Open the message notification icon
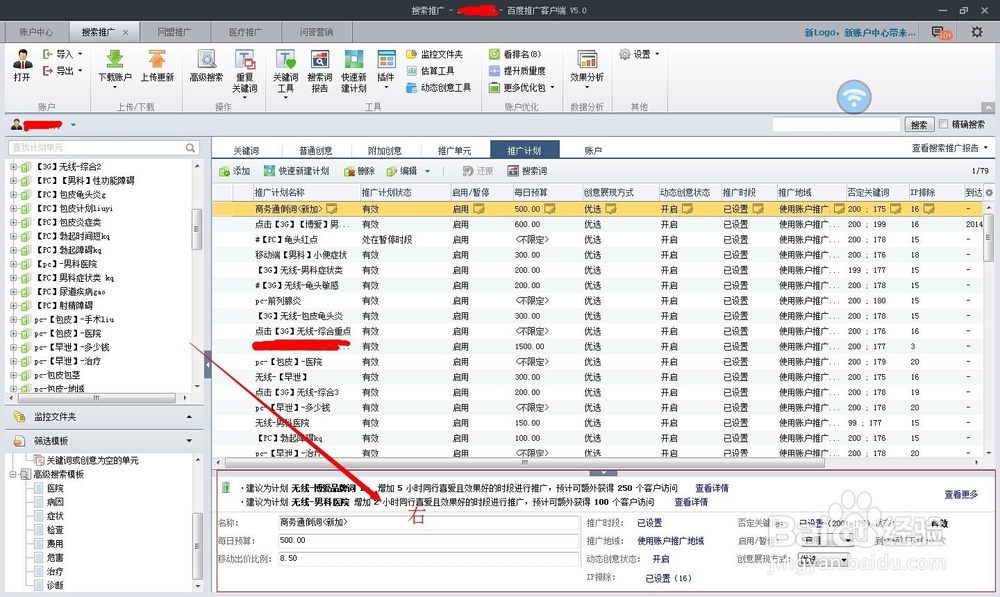The image size is (1000, 597). point(941,32)
